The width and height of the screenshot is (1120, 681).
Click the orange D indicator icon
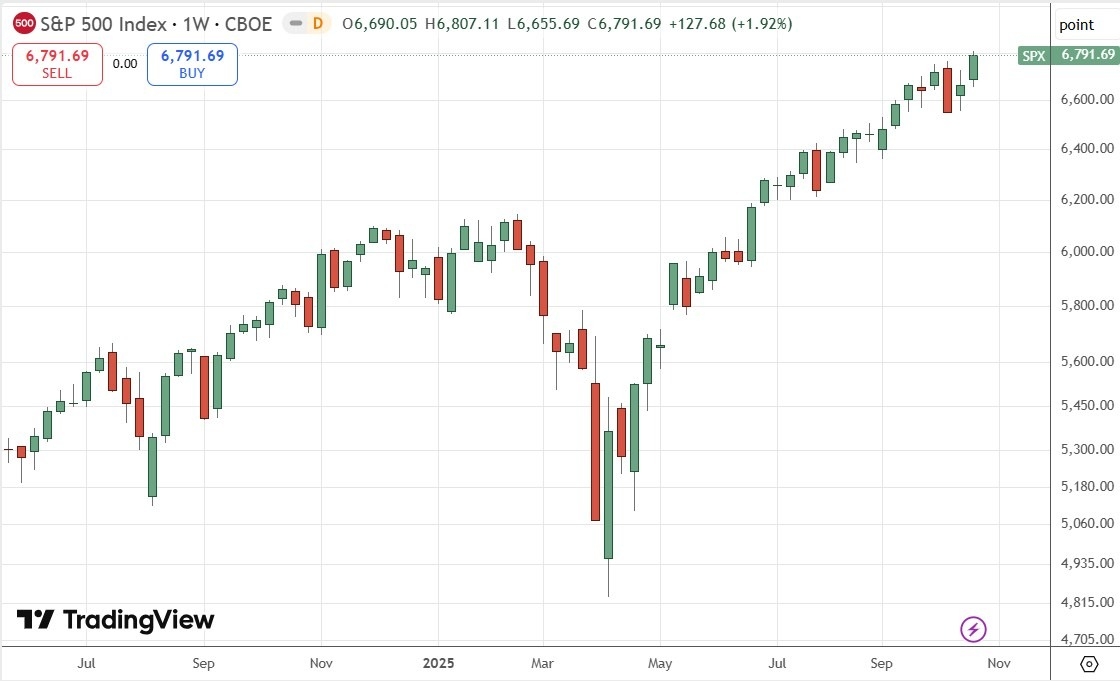(x=317, y=24)
